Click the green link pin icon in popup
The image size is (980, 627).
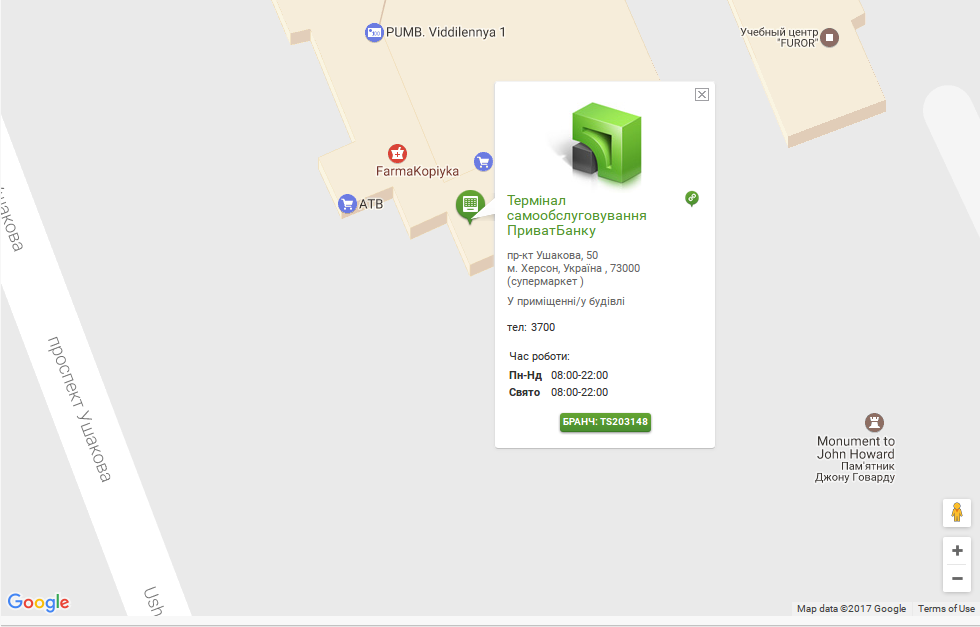tap(691, 199)
